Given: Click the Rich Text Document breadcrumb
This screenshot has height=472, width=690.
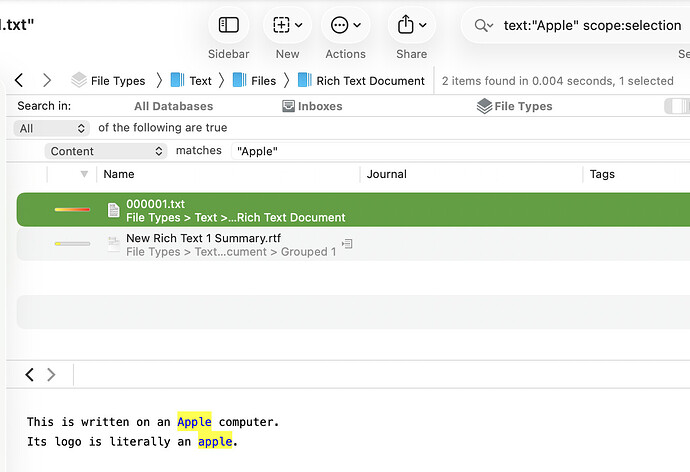Looking at the screenshot, I should tap(370, 81).
